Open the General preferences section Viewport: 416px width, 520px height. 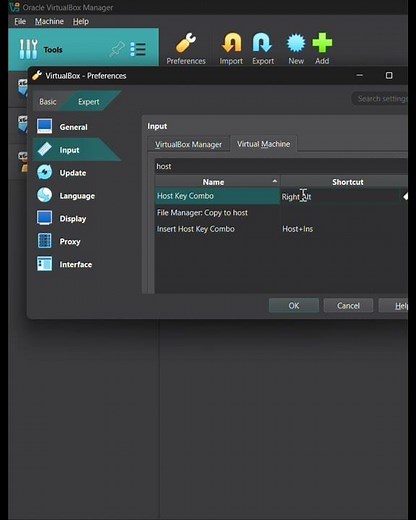(x=77, y=127)
